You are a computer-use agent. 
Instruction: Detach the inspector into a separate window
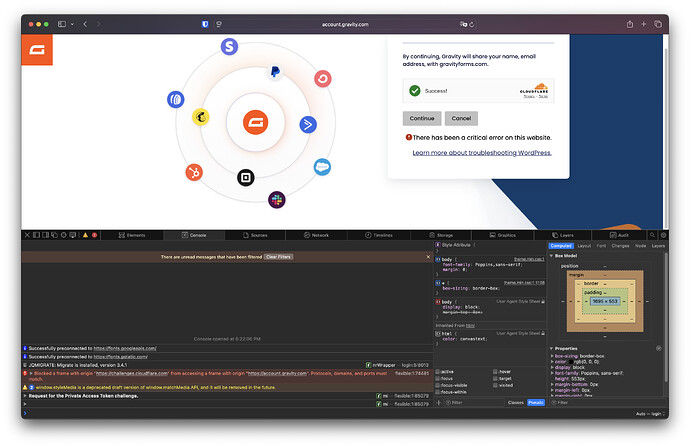(55, 235)
